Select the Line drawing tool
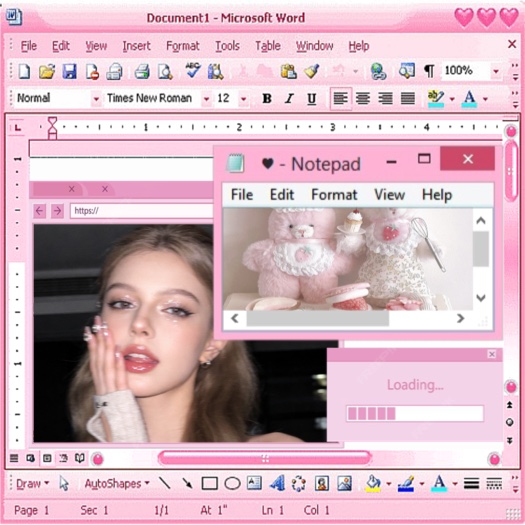Screen dimensions: 525x525 164,483
